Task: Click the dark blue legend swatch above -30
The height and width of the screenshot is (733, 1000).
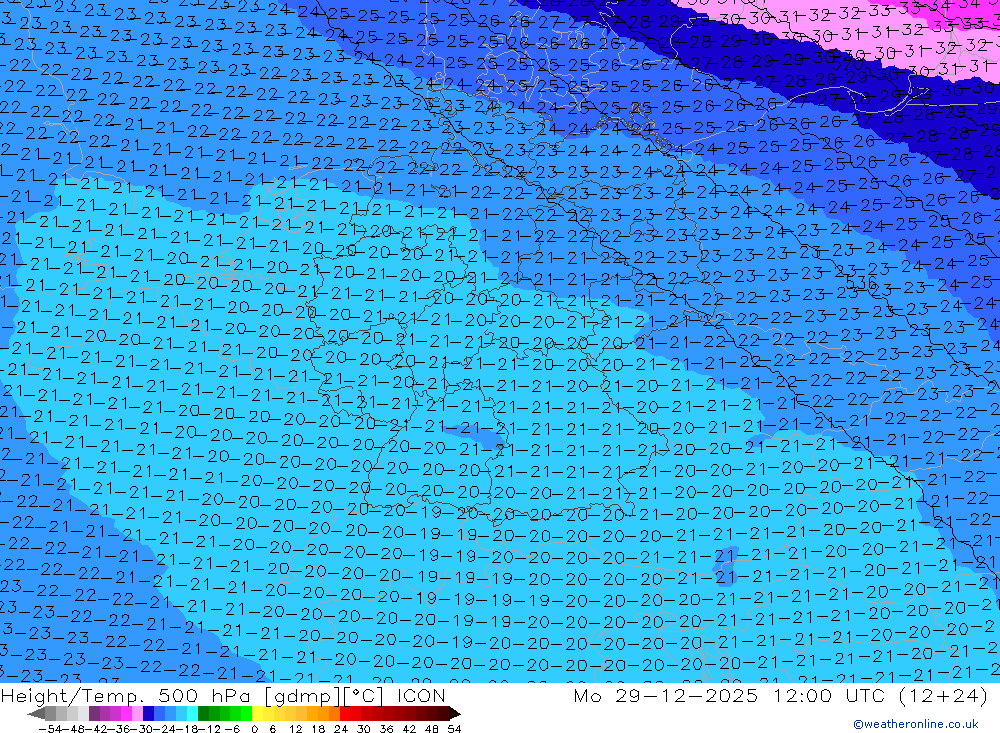Action: tap(148, 714)
